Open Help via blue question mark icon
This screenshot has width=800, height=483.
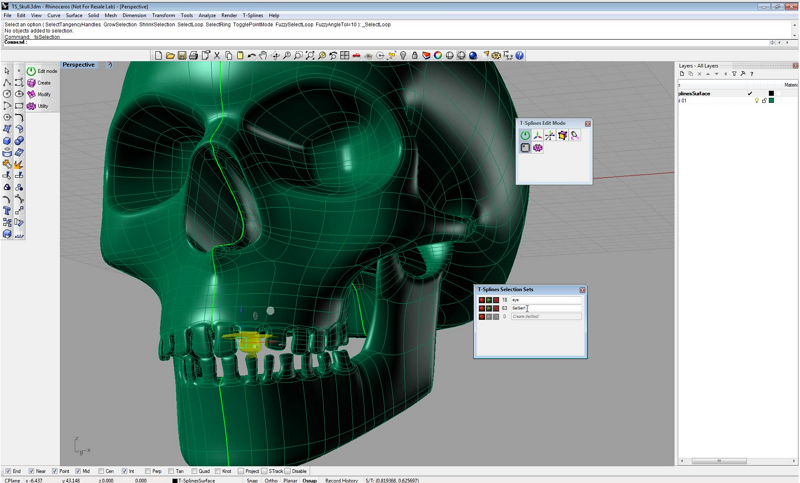(x=519, y=56)
